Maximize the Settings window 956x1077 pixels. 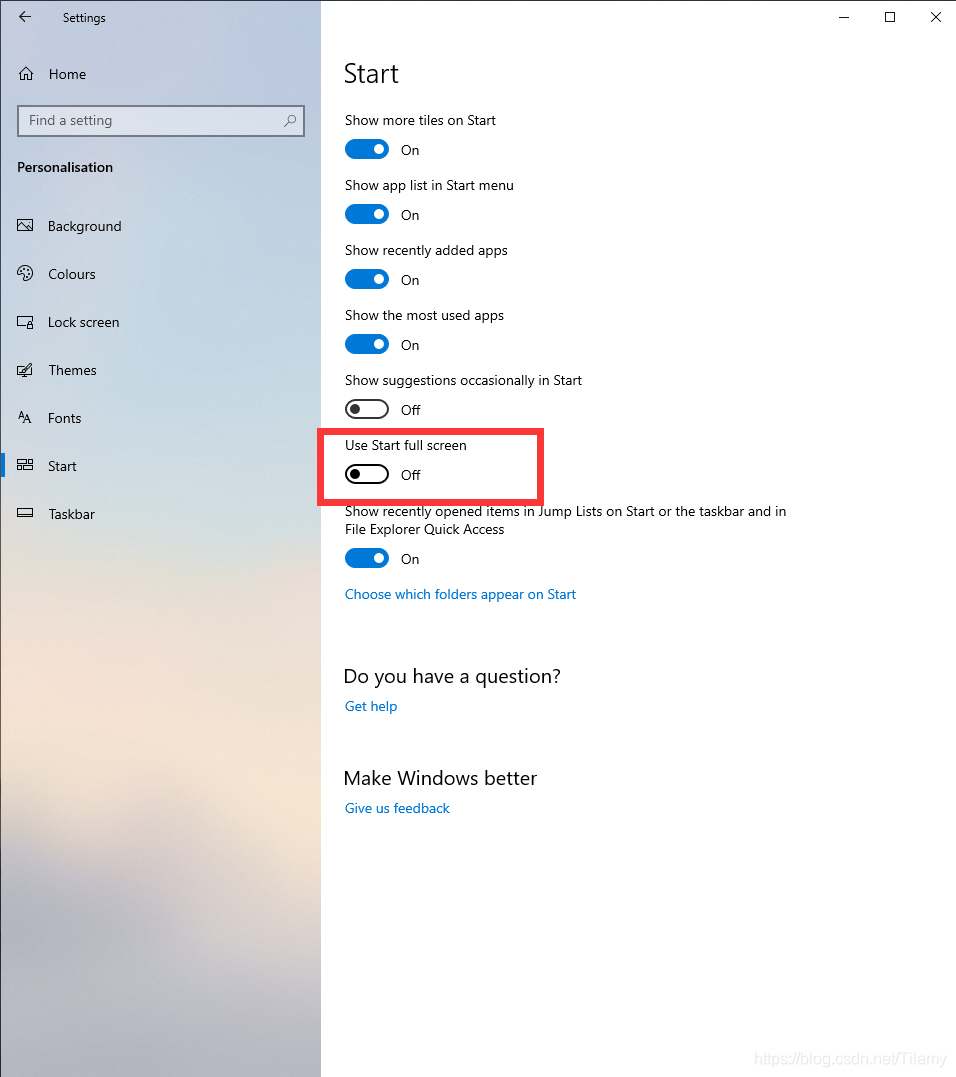click(x=890, y=17)
